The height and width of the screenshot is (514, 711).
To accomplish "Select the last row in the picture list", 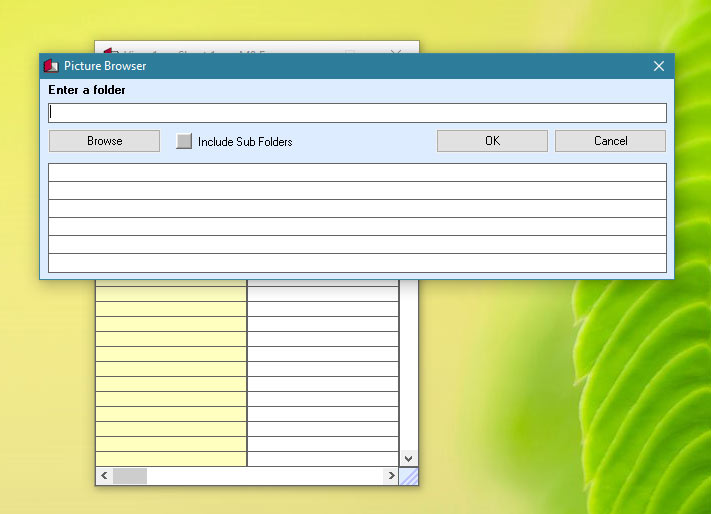I will (x=357, y=263).
